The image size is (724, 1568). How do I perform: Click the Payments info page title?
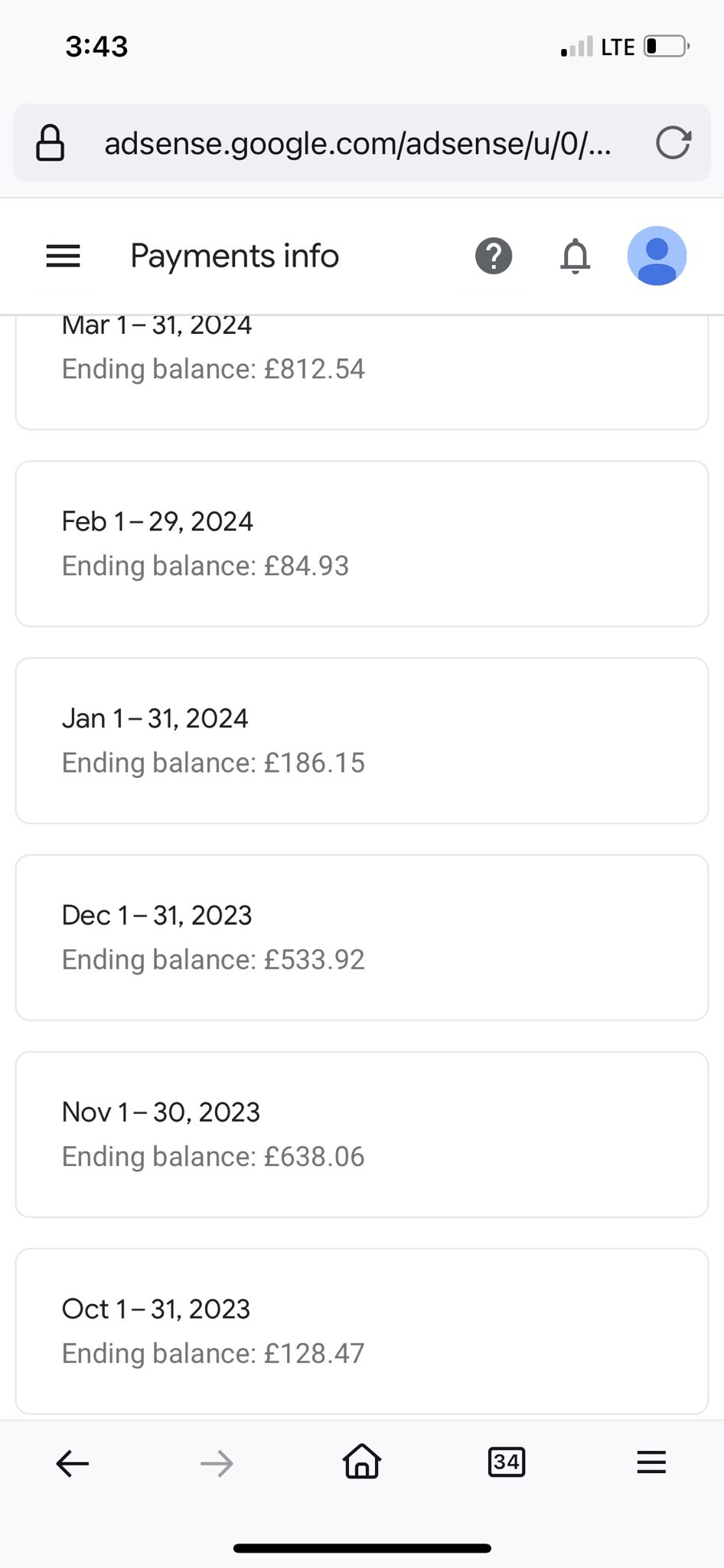[x=234, y=256]
